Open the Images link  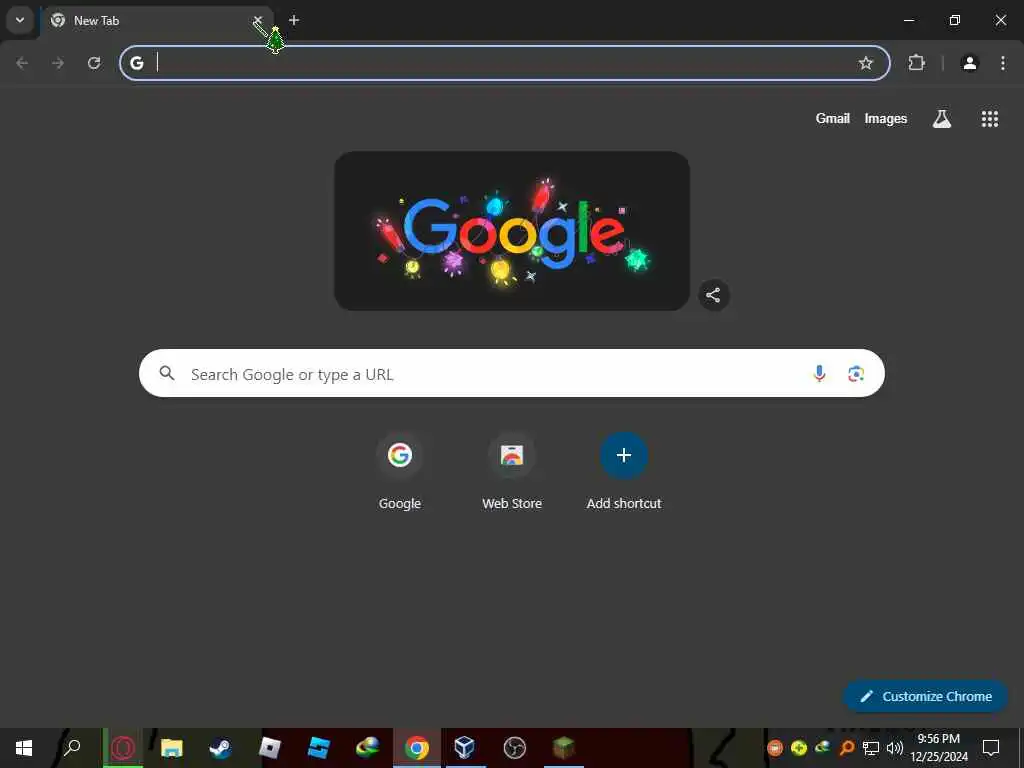point(886,118)
